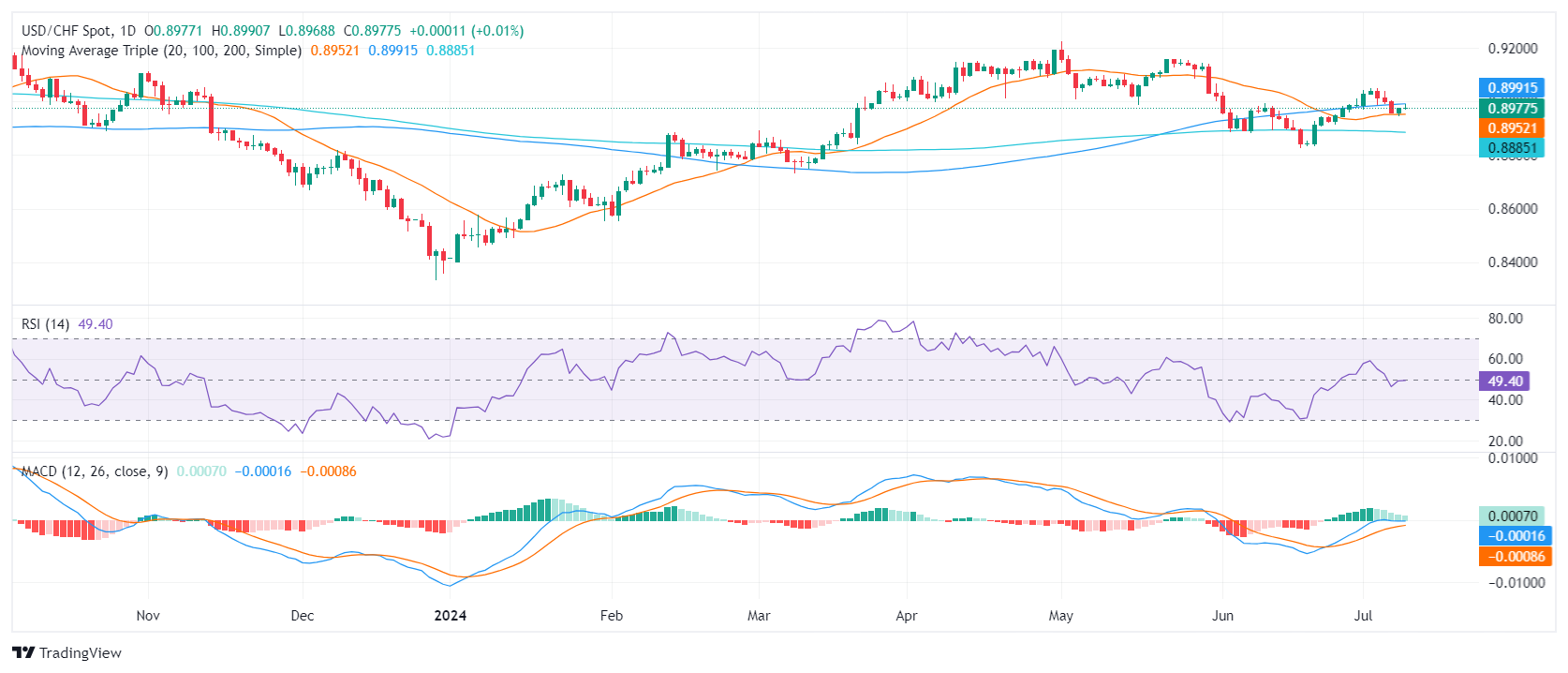Select the 1D interval label
1568x673 pixels.
tap(127, 31)
